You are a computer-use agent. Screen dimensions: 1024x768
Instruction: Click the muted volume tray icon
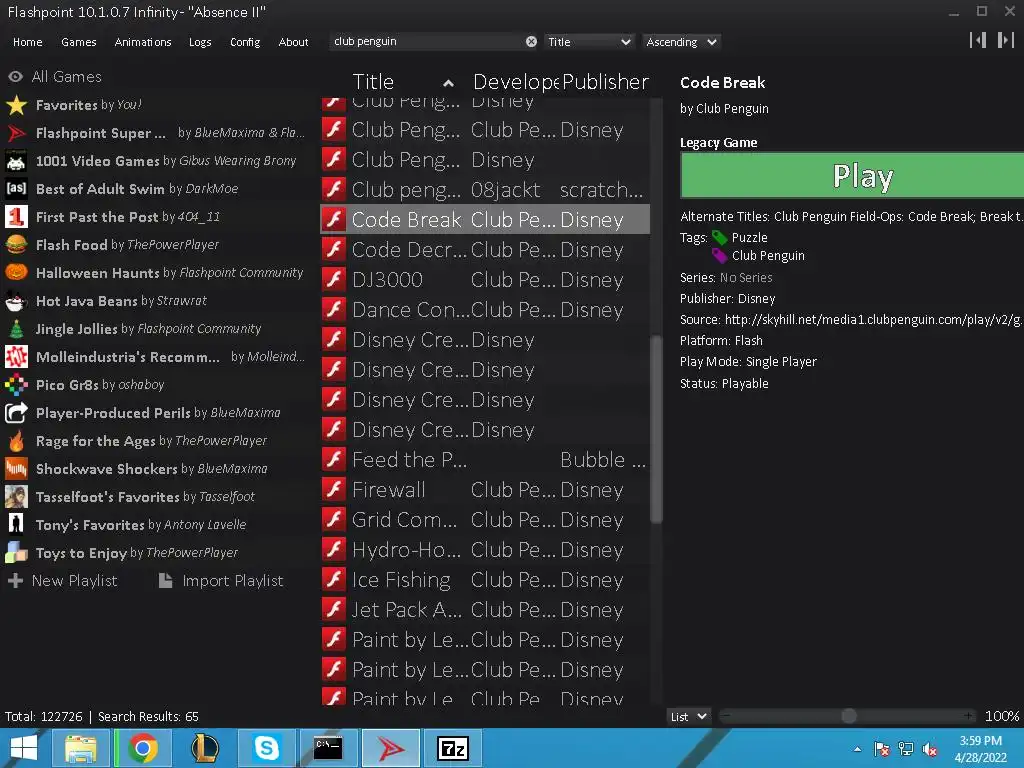pyautogui.click(x=930, y=750)
